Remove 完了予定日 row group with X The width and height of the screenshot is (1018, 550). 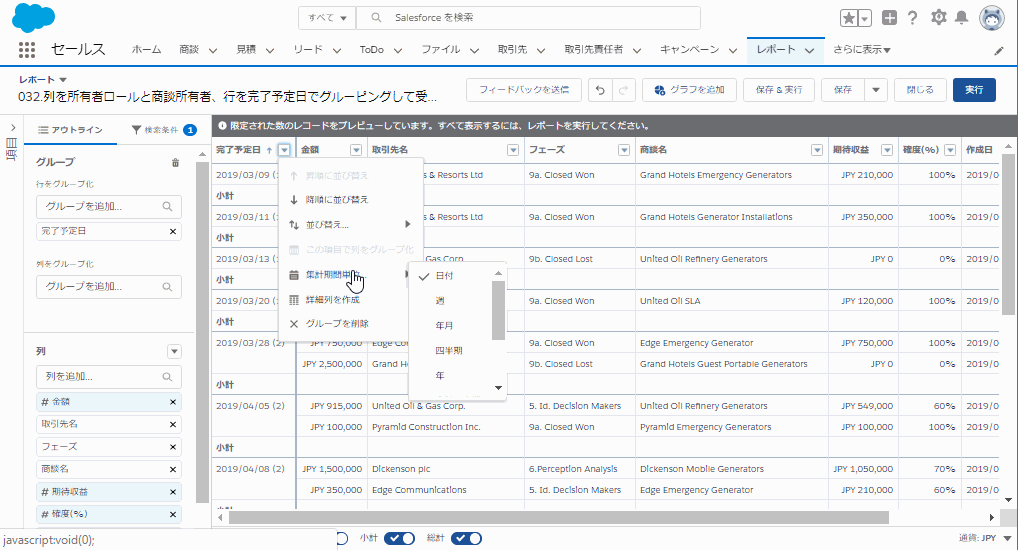(x=173, y=231)
